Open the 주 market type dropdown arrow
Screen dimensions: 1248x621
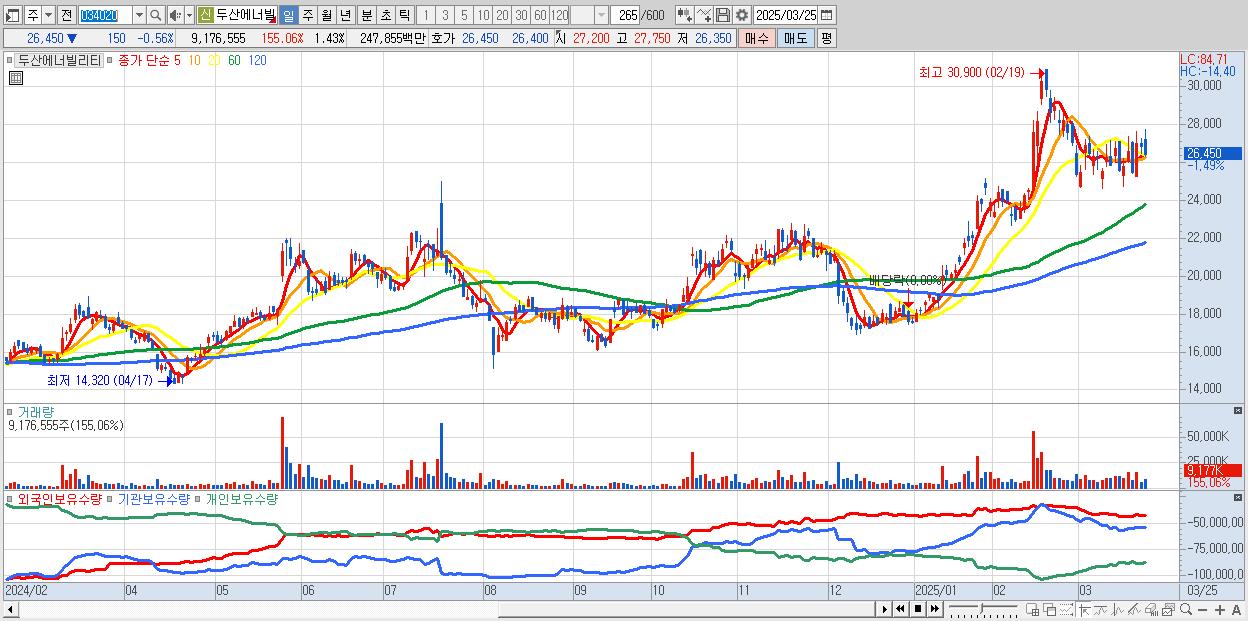coord(48,15)
